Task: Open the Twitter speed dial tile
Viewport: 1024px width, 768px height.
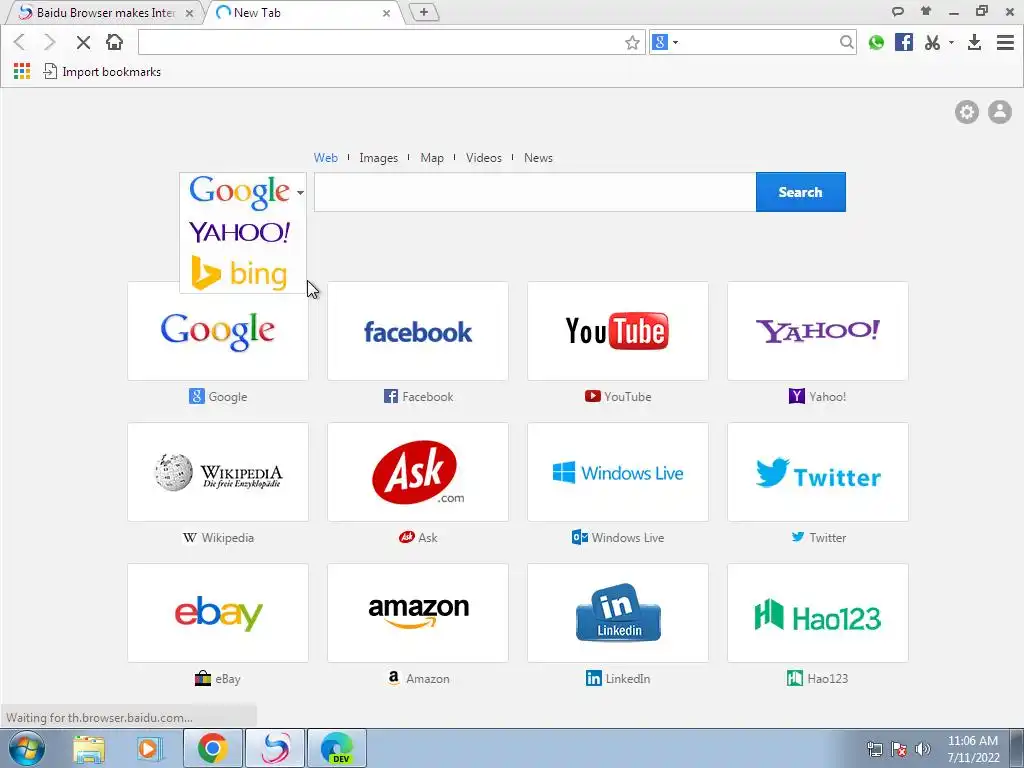Action: (818, 472)
